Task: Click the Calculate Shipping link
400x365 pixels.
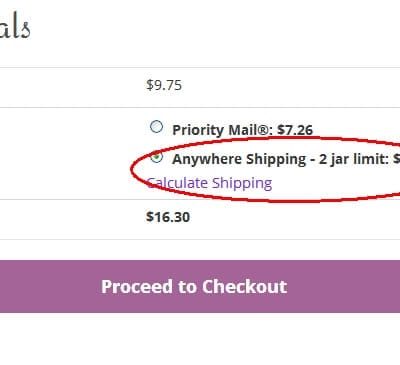Action: click(209, 183)
